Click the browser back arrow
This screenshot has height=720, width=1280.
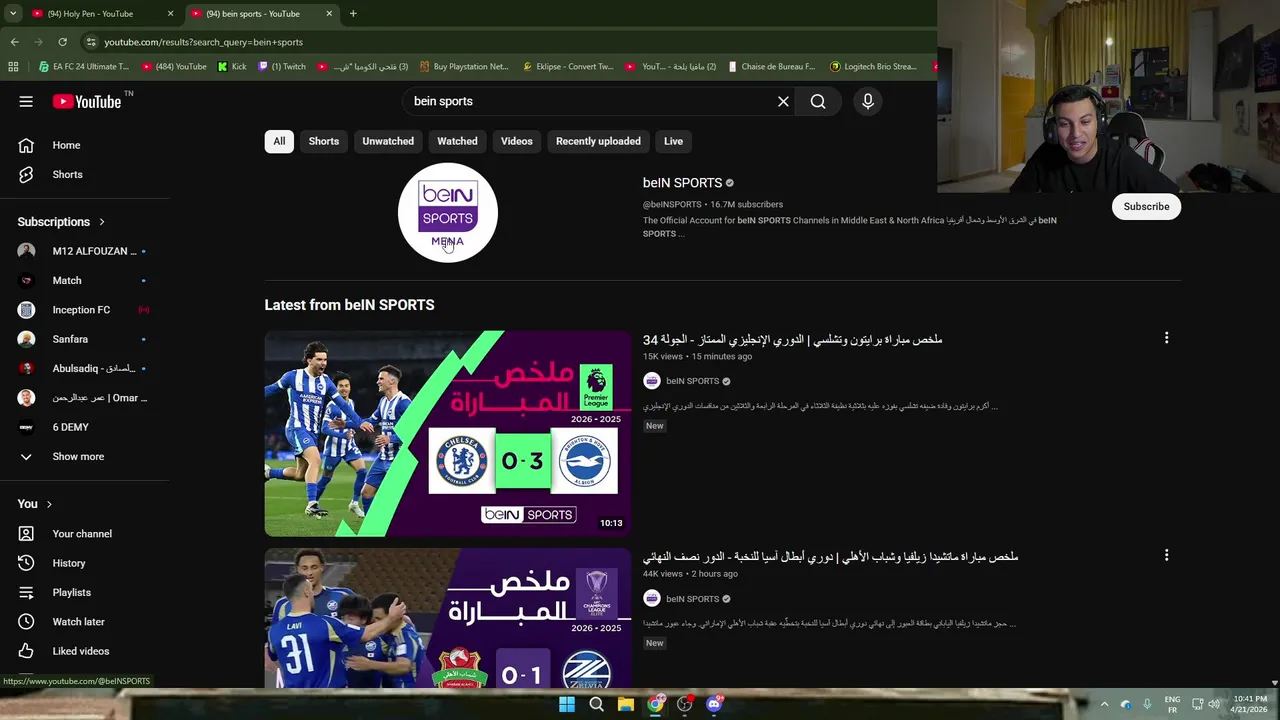pos(14,42)
